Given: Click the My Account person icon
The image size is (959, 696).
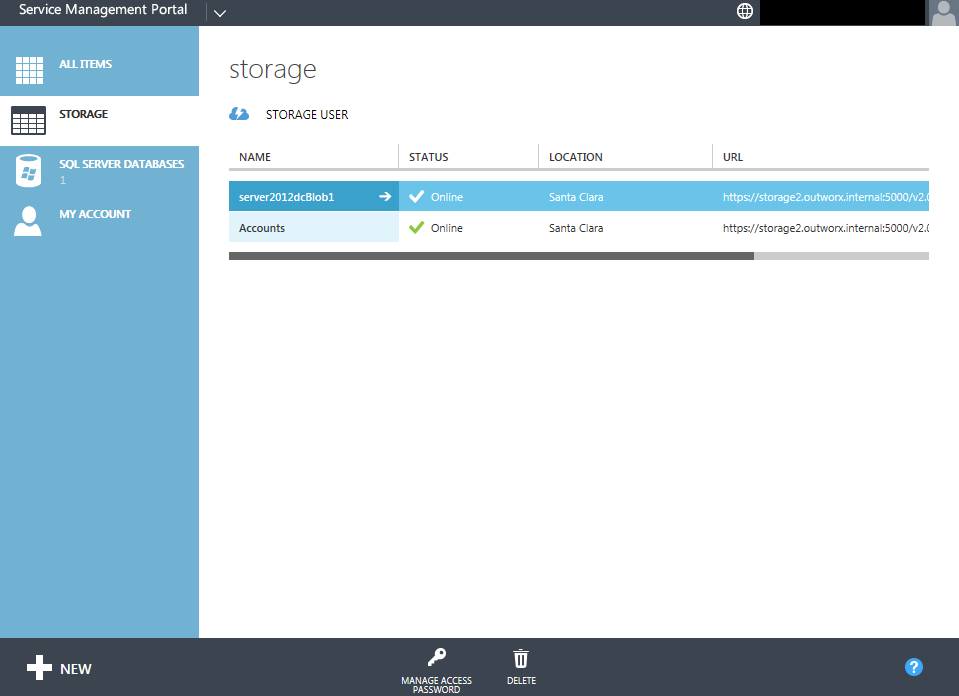Looking at the screenshot, I should (x=28, y=221).
